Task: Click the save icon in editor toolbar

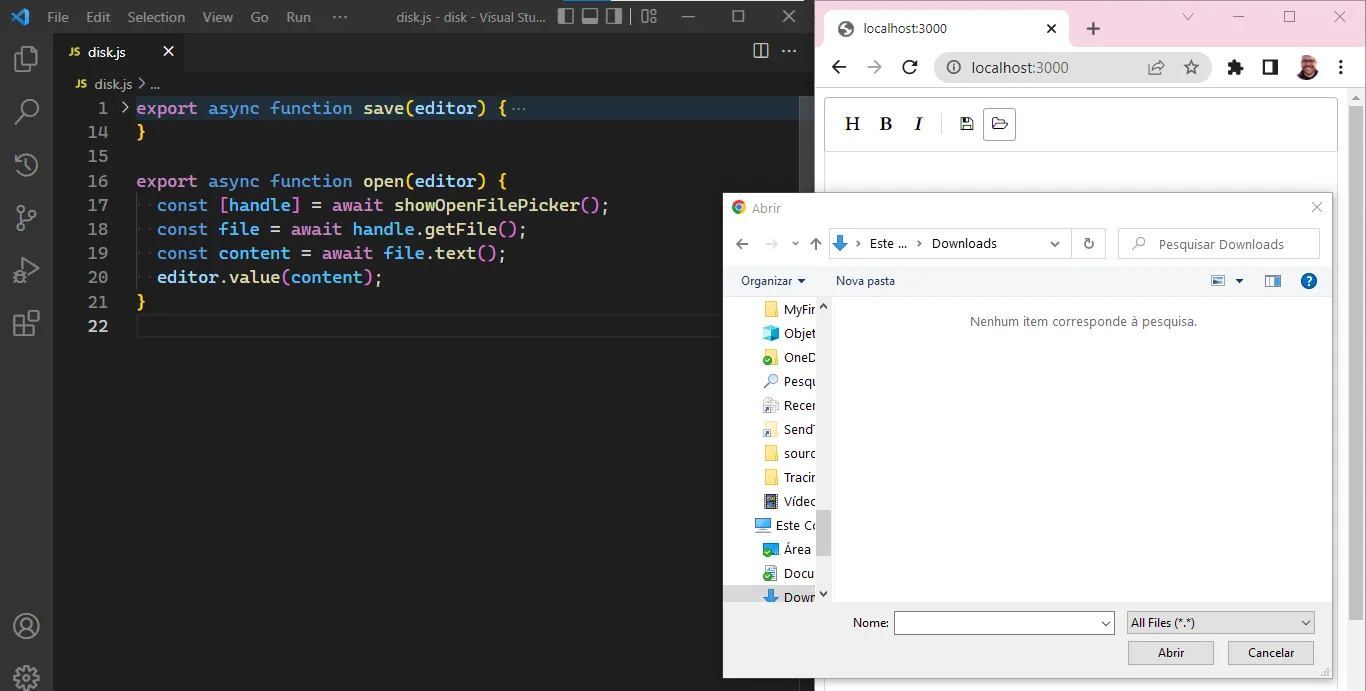Action: click(x=966, y=124)
